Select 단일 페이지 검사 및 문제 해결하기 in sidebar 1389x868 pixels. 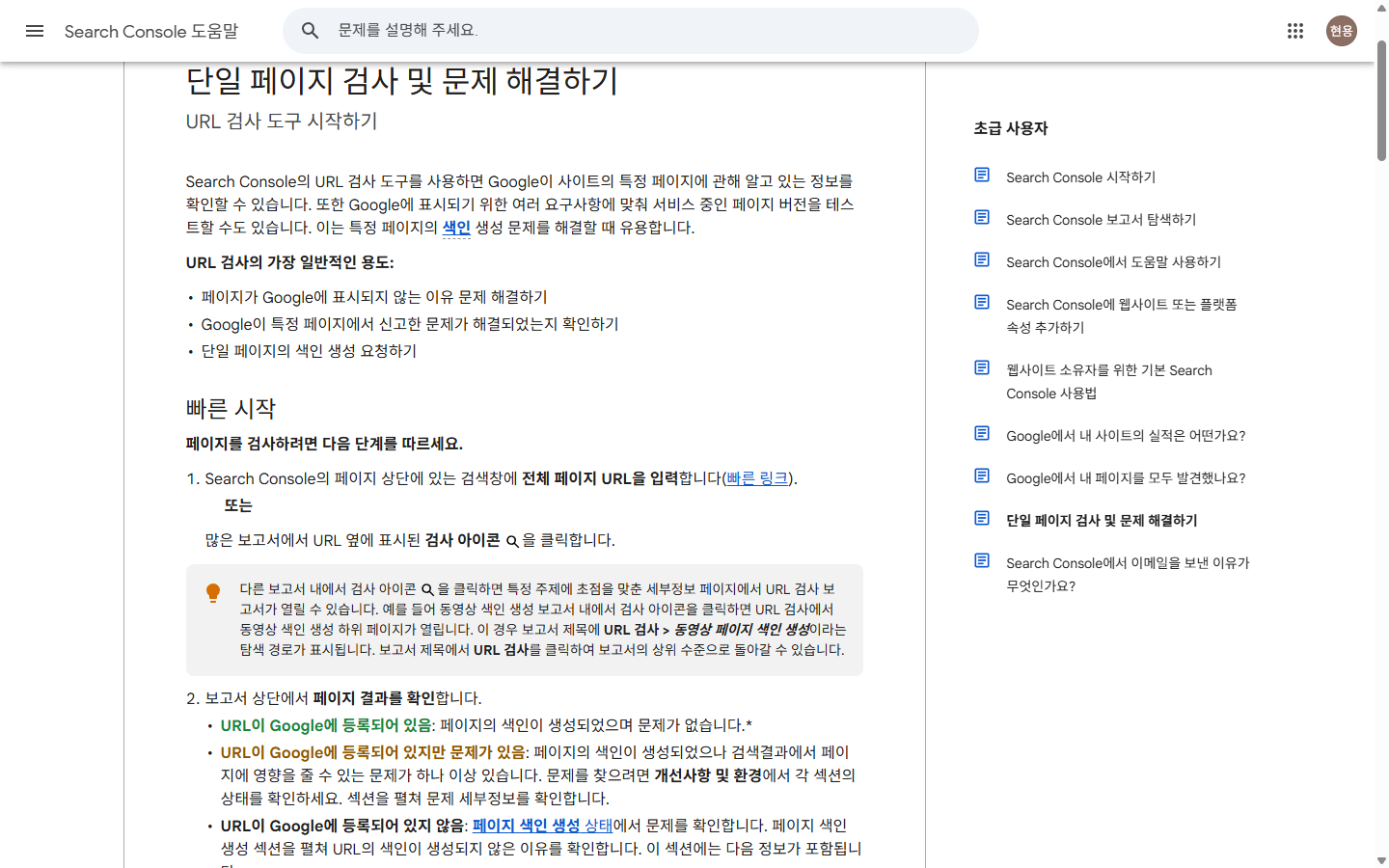point(1102,521)
